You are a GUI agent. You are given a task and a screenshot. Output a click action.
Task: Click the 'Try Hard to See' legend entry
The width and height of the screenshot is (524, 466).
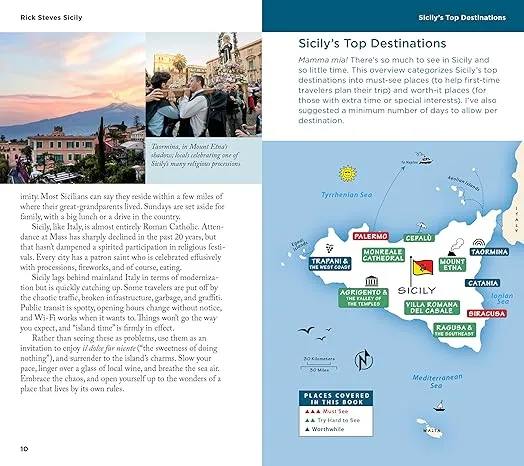coord(332,420)
